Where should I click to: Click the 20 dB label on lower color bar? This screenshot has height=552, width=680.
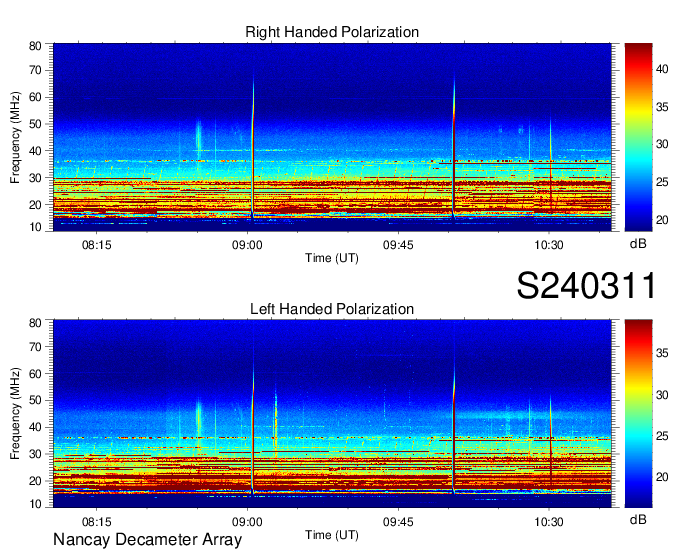click(x=662, y=477)
